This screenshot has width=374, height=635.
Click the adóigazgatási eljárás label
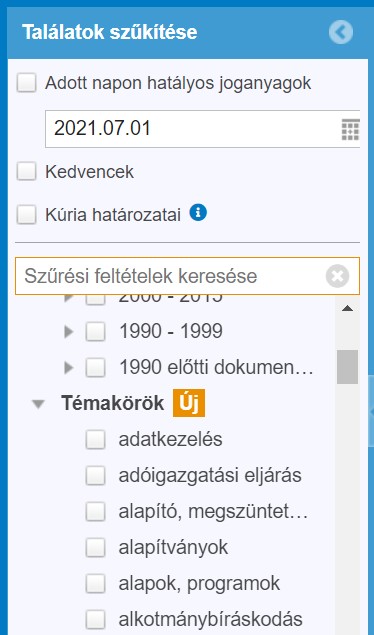210,475
